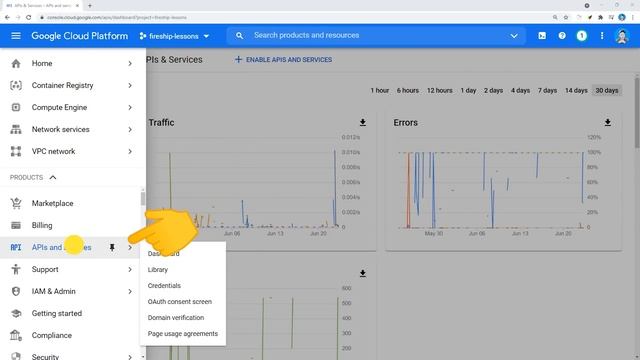Expand the search bar dropdown arrow
This screenshot has height=360, width=640.
pyautogui.click(x=514, y=36)
